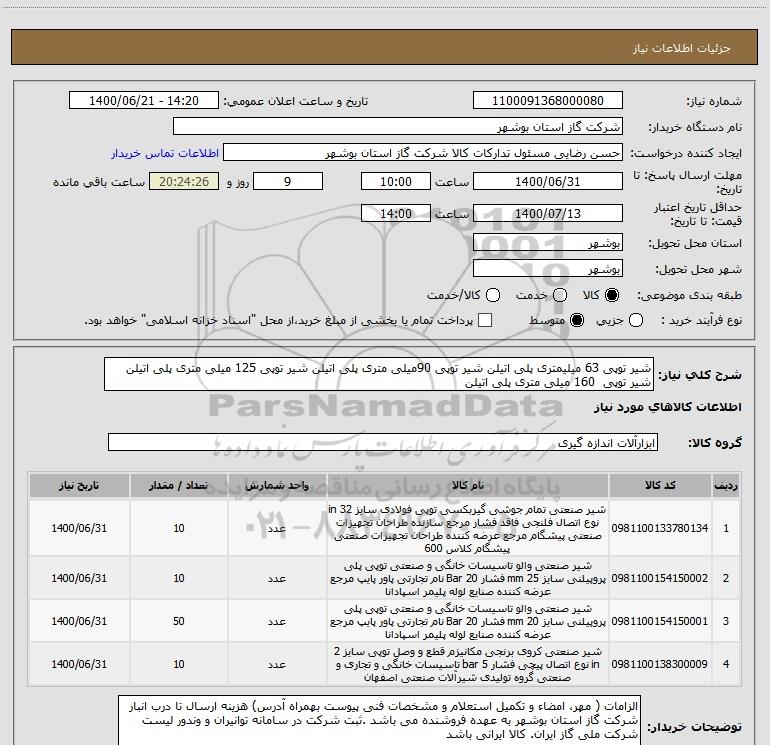
Task: Select the کالا radio button
Action: pos(612,295)
